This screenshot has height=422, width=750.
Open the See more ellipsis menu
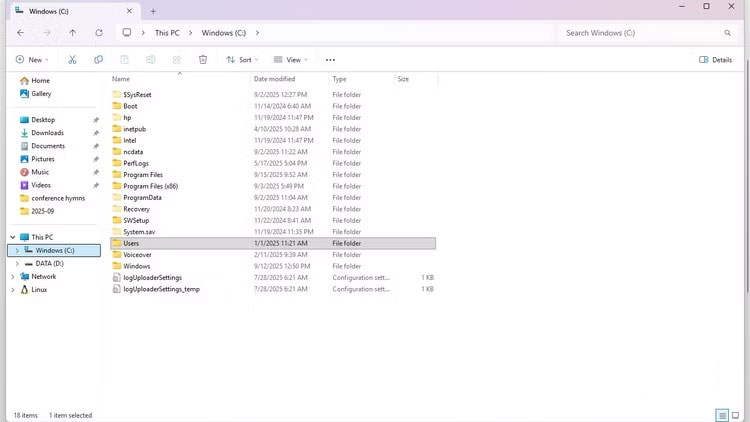pos(330,60)
